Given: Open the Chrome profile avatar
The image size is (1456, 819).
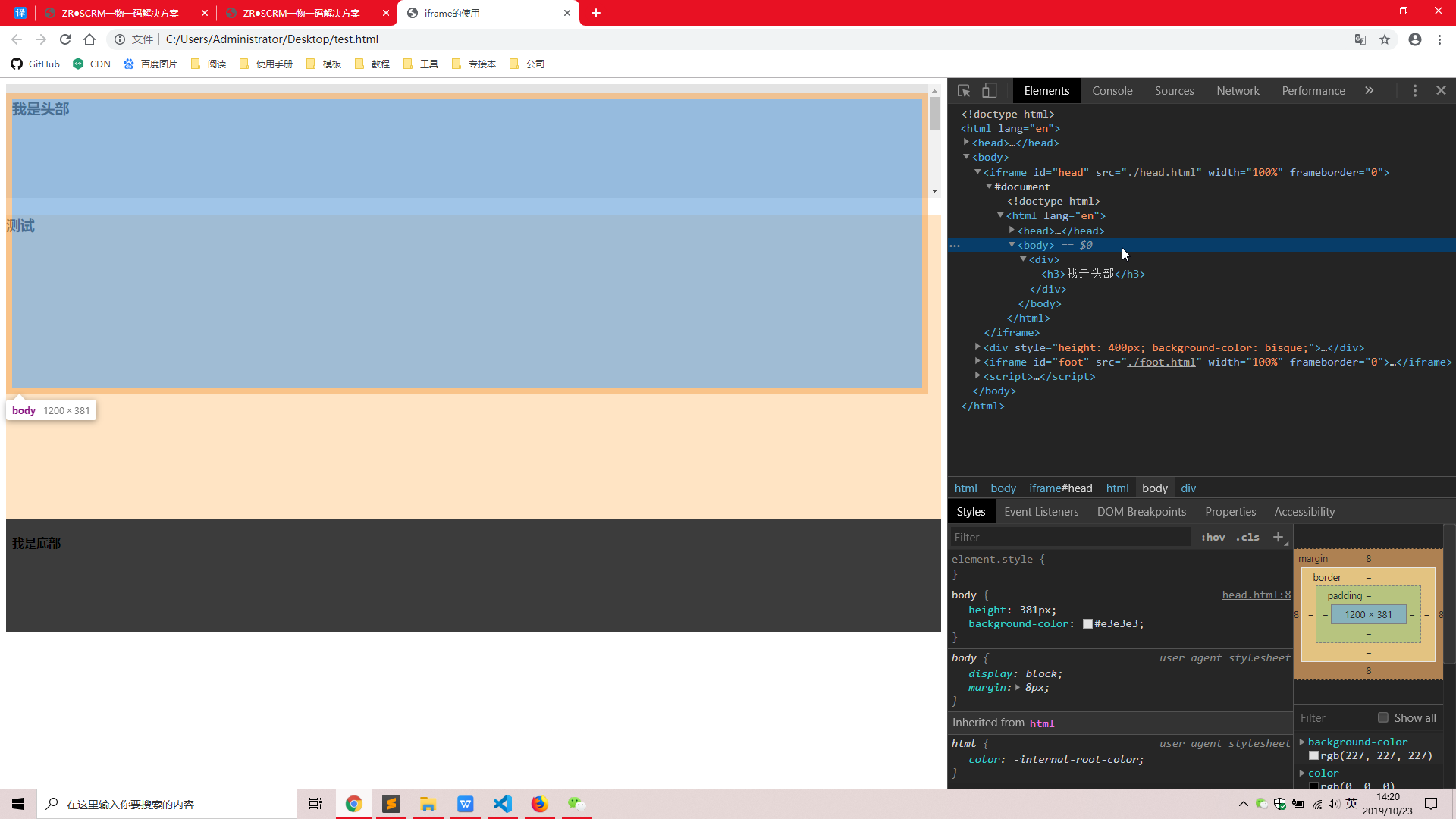Looking at the screenshot, I should tap(1415, 39).
